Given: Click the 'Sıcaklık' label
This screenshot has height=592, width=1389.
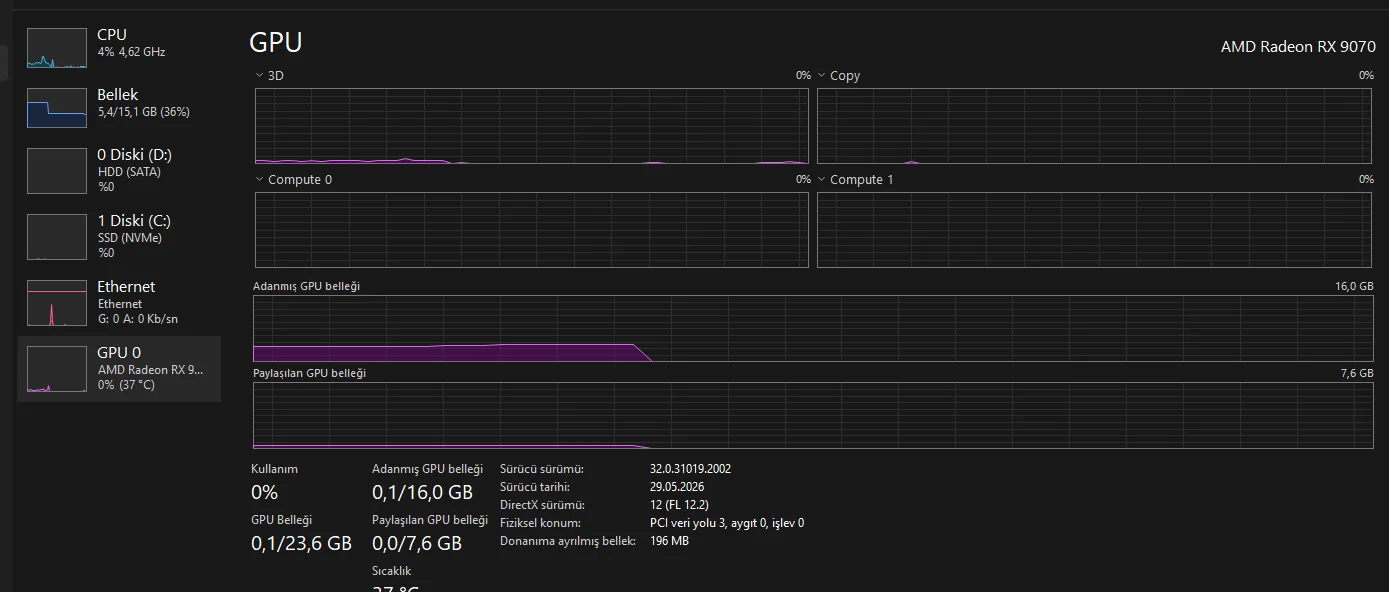Looking at the screenshot, I should tap(392, 571).
